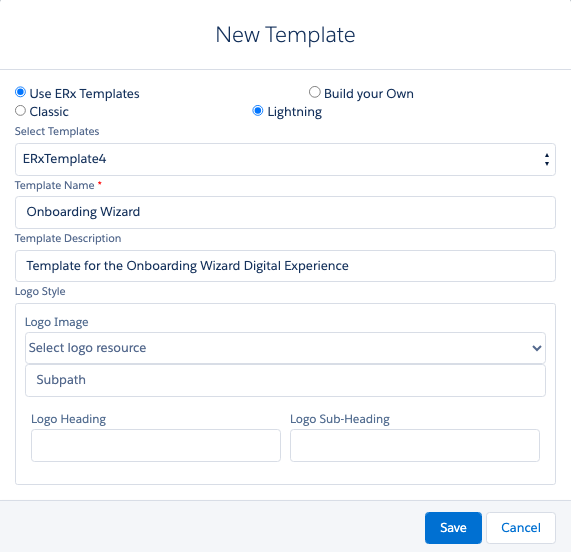
Task: Select the Classic radio button
Action: pyautogui.click(x=20, y=111)
